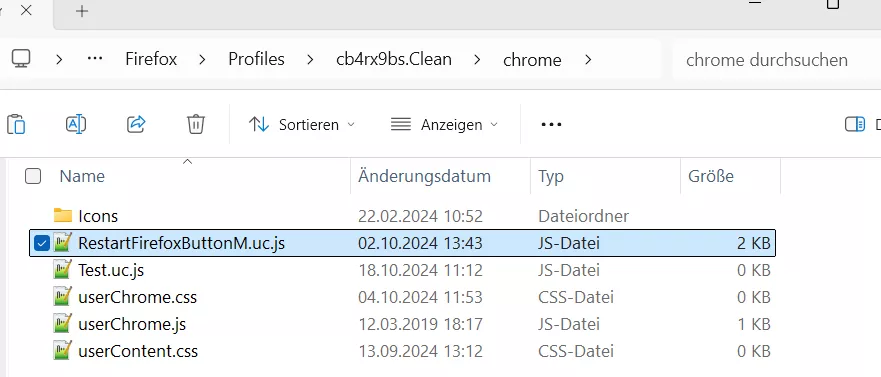The image size is (881, 377).
Task: Uncheck the RestartFirefoxButtonM.uc.js checkbox
Action: (41, 243)
